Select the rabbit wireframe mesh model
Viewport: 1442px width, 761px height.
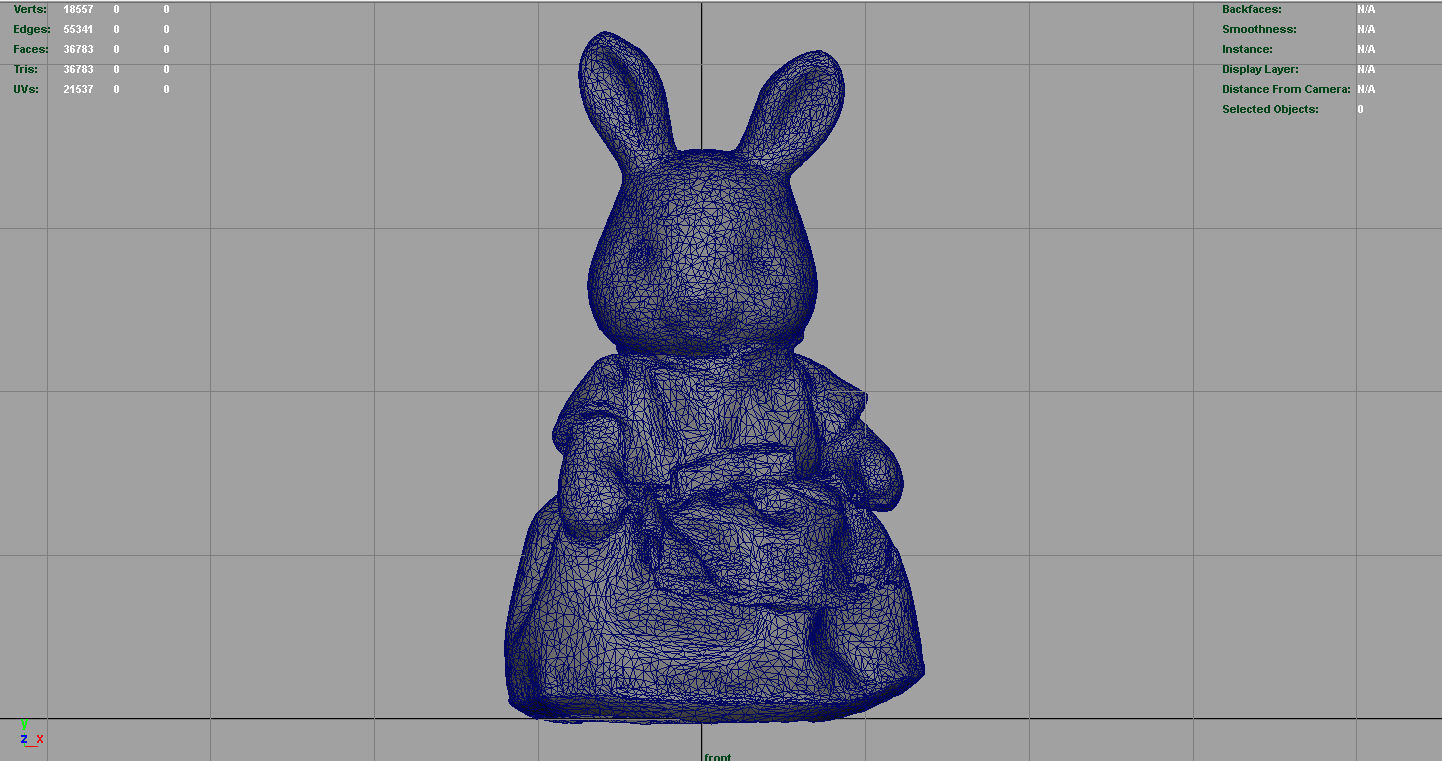[714, 377]
